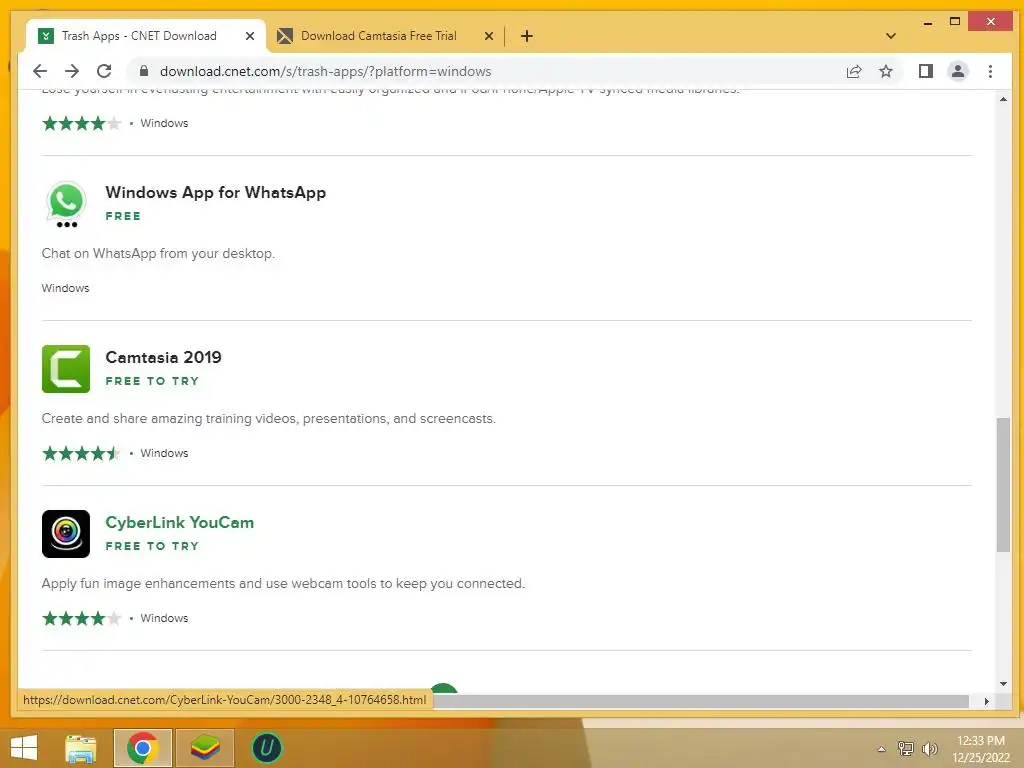The image size is (1024, 768).
Task: Click CyberLink YouCam star rating
Action: [82, 618]
